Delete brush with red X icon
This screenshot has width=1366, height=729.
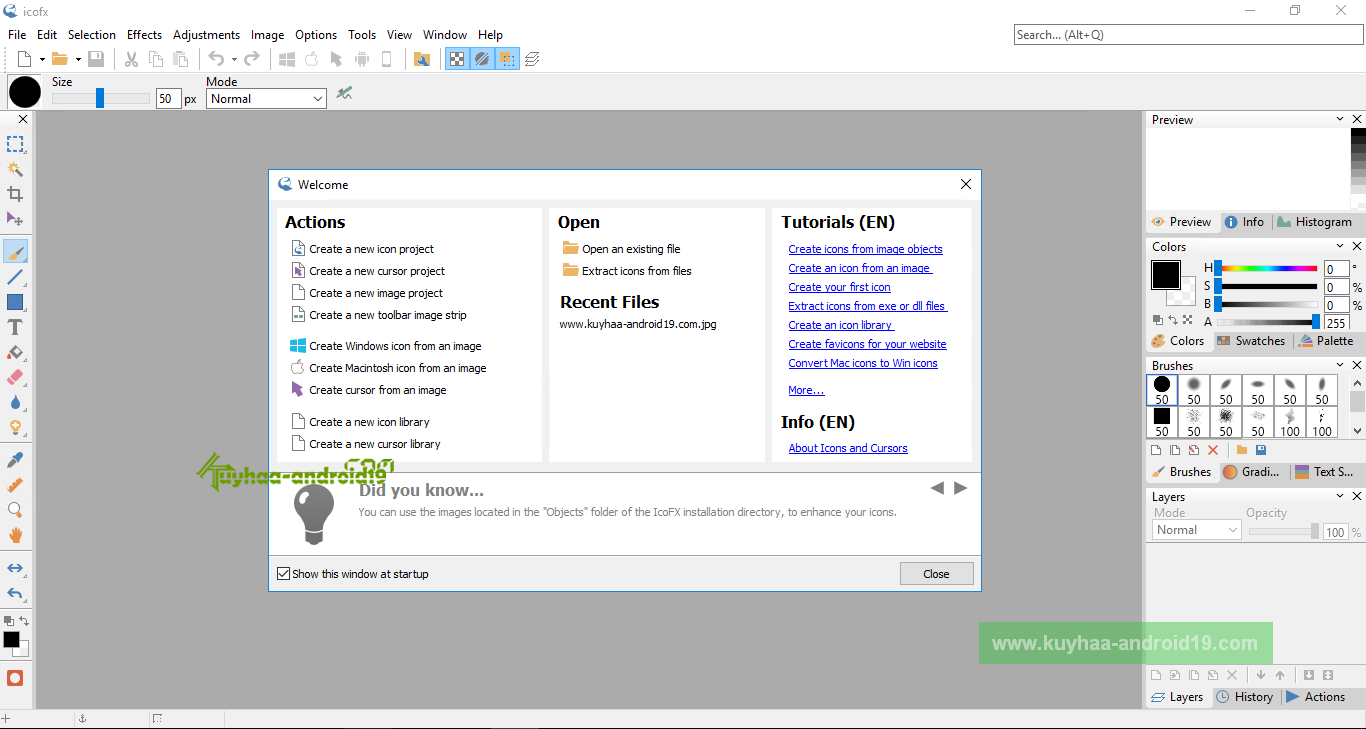pos(1213,450)
